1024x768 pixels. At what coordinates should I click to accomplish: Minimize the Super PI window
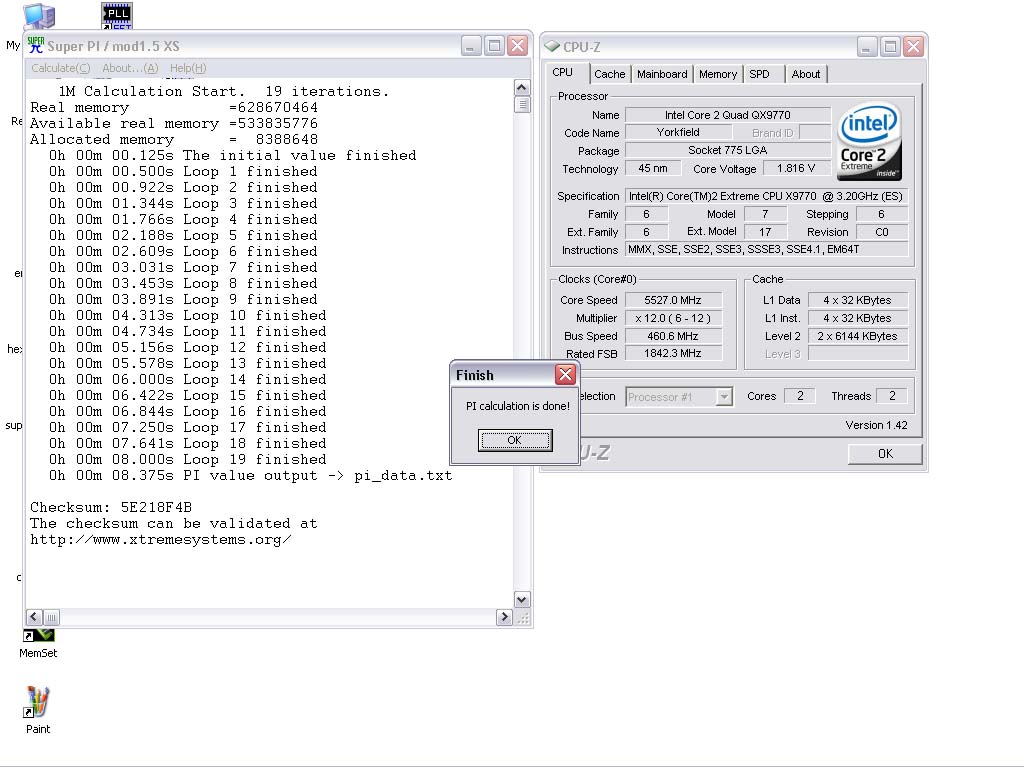point(471,46)
